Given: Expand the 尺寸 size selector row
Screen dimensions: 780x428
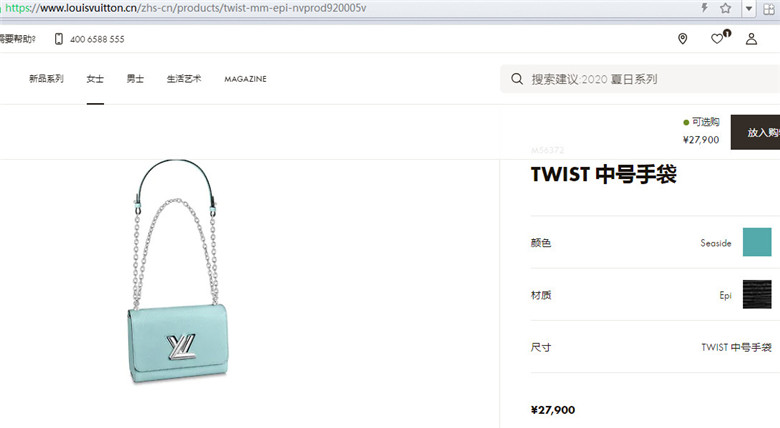Looking at the screenshot, I should 651,347.
